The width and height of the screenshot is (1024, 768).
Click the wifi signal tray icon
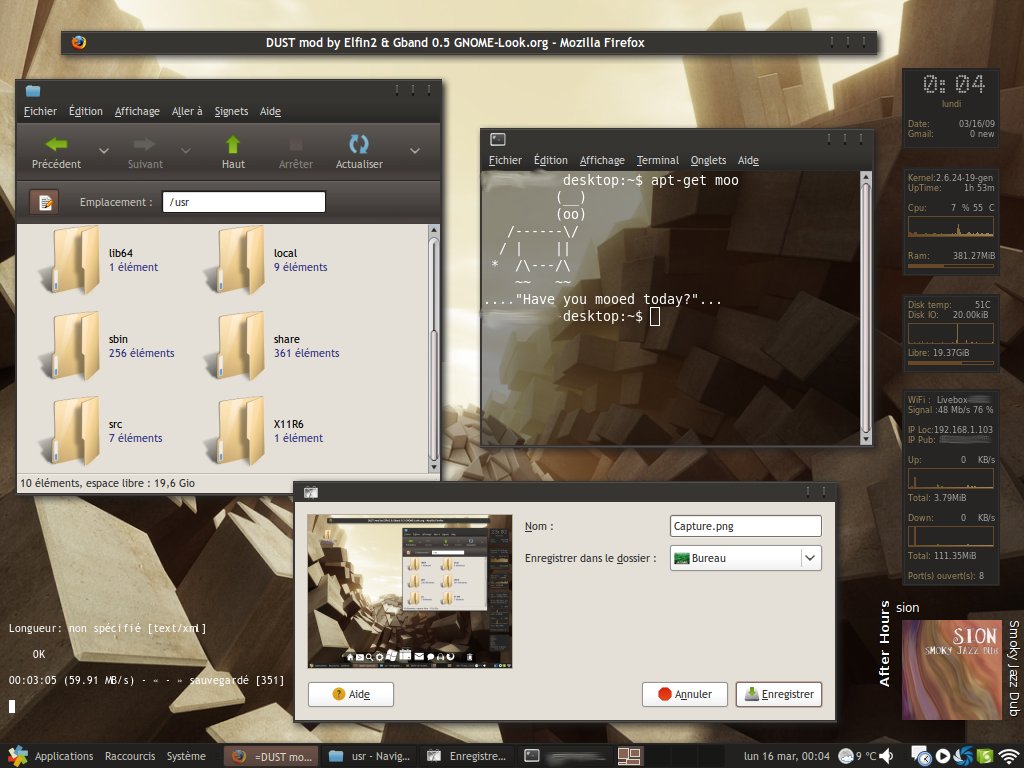1010,756
